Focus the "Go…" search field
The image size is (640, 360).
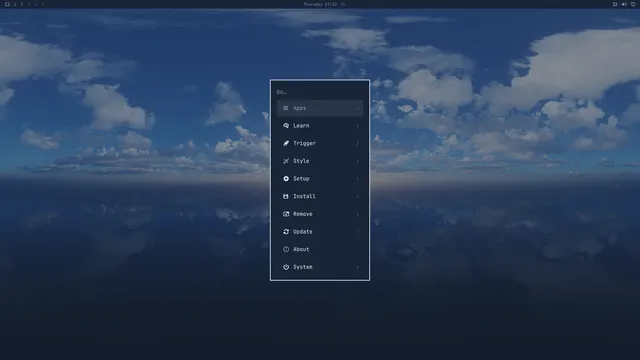320,92
